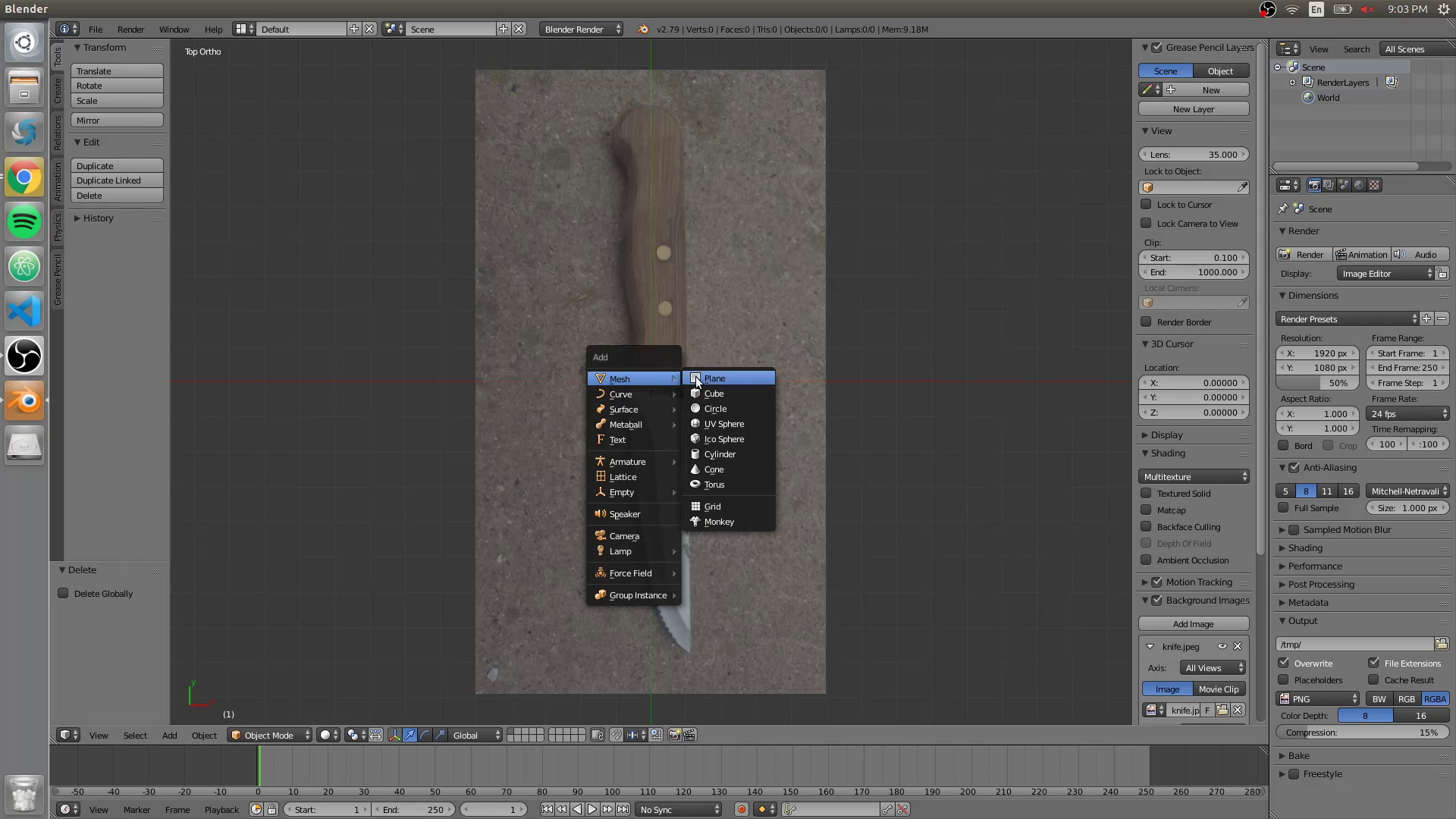Image resolution: width=1456 pixels, height=819 pixels.
Task: Click the OpenGL render image camera icon
Action: tap(674, 736)
